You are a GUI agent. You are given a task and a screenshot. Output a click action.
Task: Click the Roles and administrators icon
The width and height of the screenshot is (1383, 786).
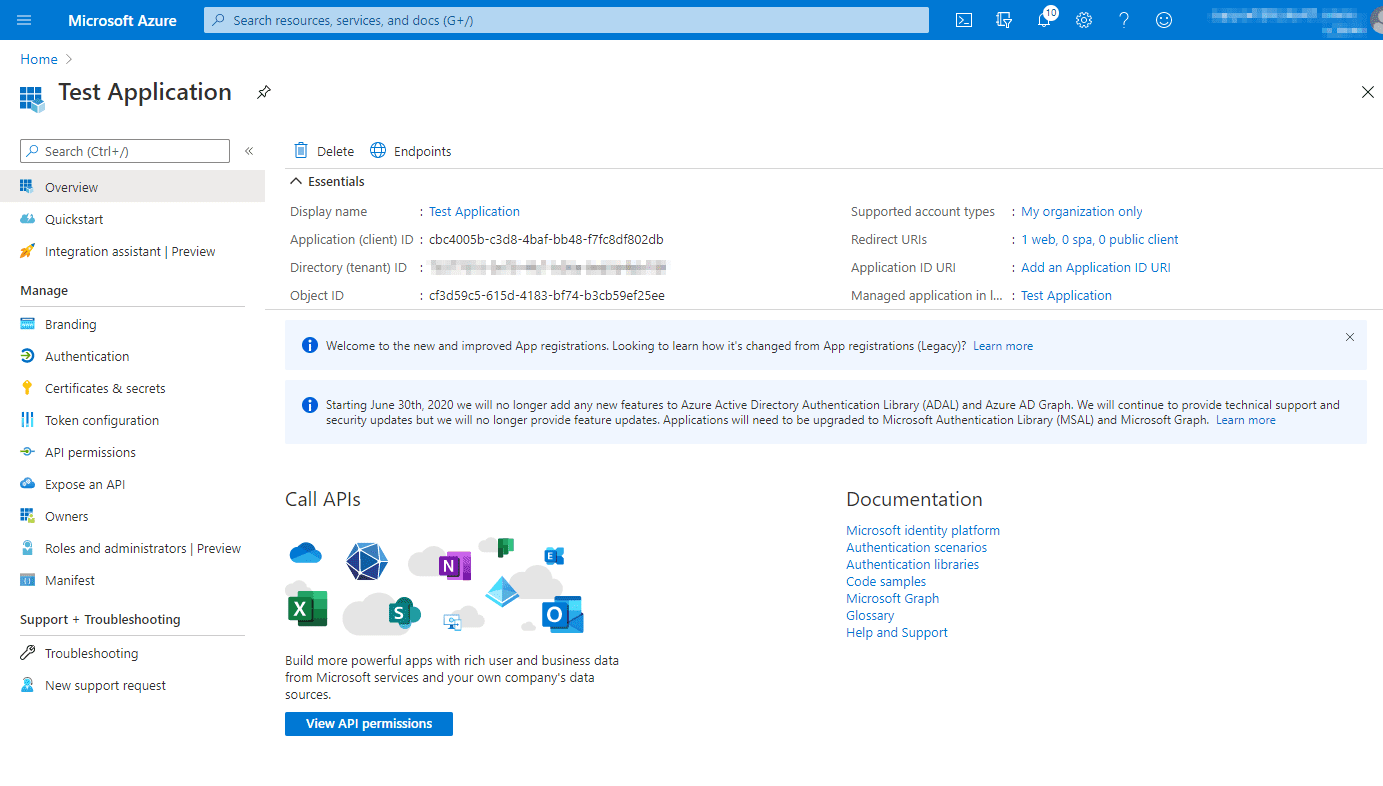27,548
